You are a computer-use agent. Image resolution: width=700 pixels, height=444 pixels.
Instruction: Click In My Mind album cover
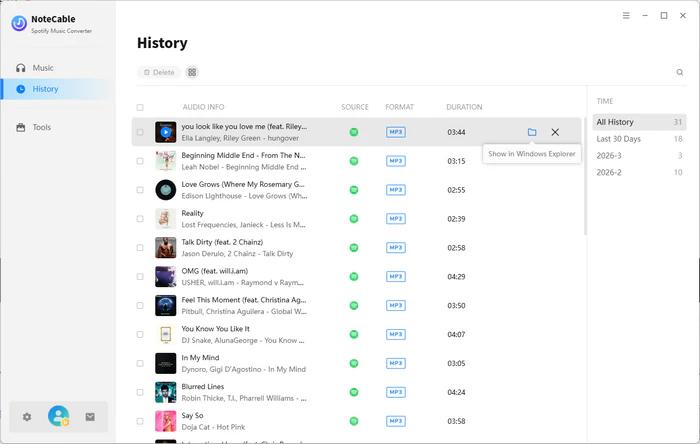point(166,363)
